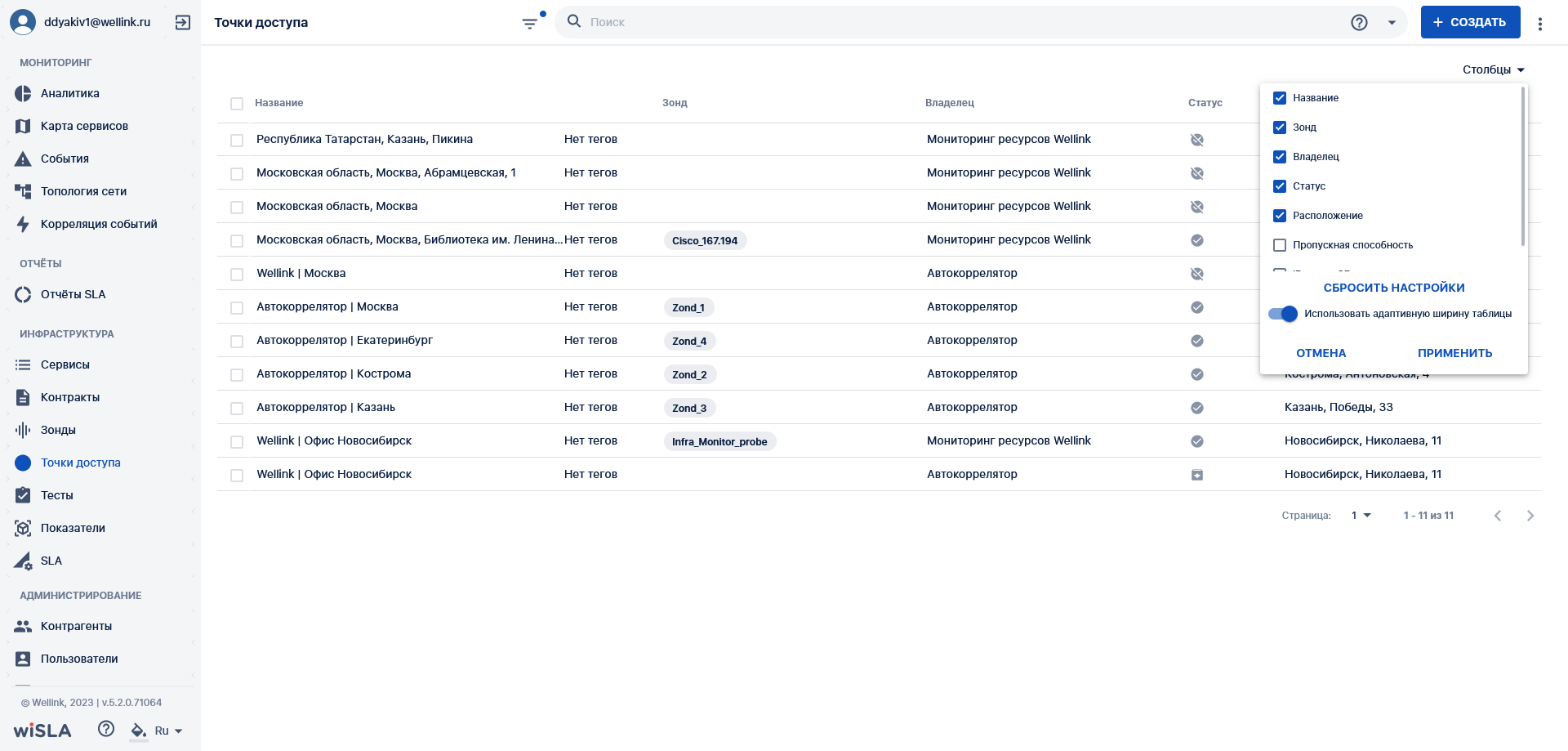Sort by the Название column header

278,103
